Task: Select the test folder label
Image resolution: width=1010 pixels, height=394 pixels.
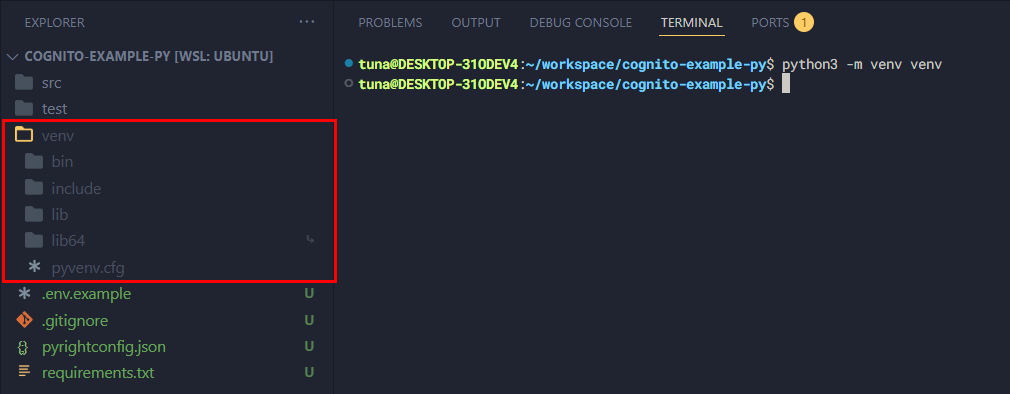Action: pos(55,109)
